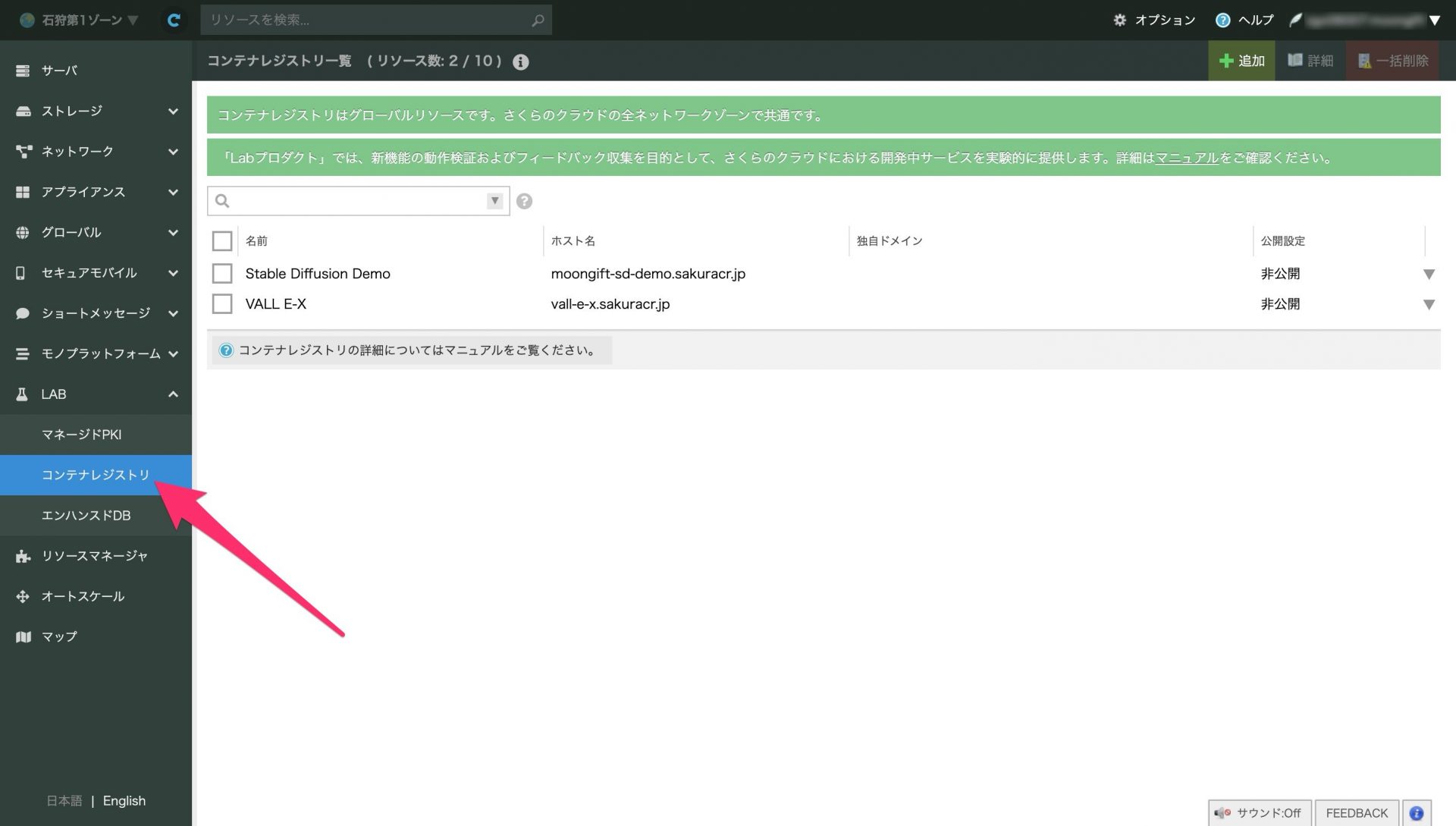Check the Stable Diffusion Demo row checkbox

tap(222, 273)
